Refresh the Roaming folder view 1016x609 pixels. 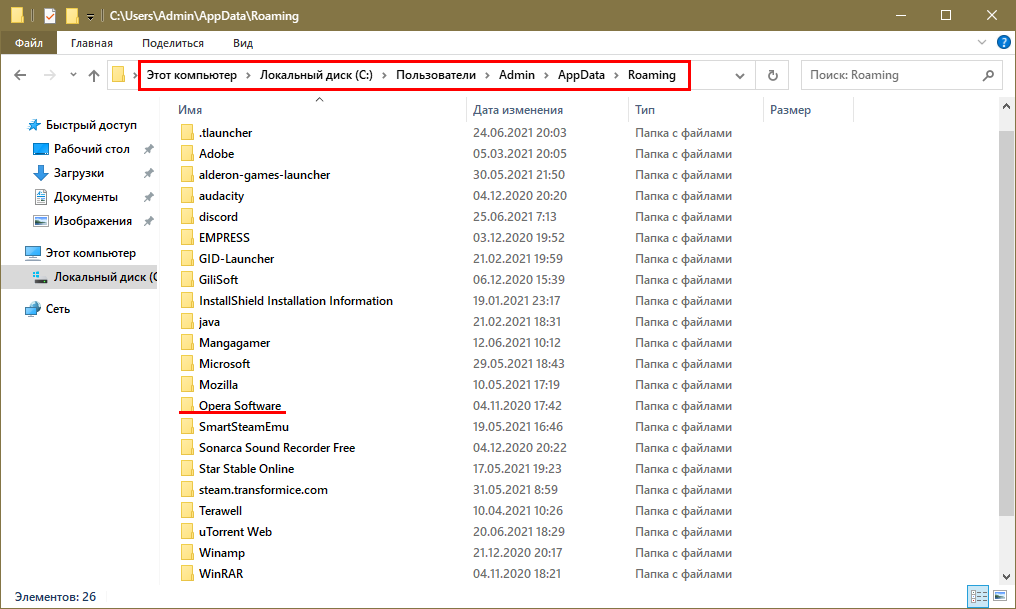click(x=772, y=75)
